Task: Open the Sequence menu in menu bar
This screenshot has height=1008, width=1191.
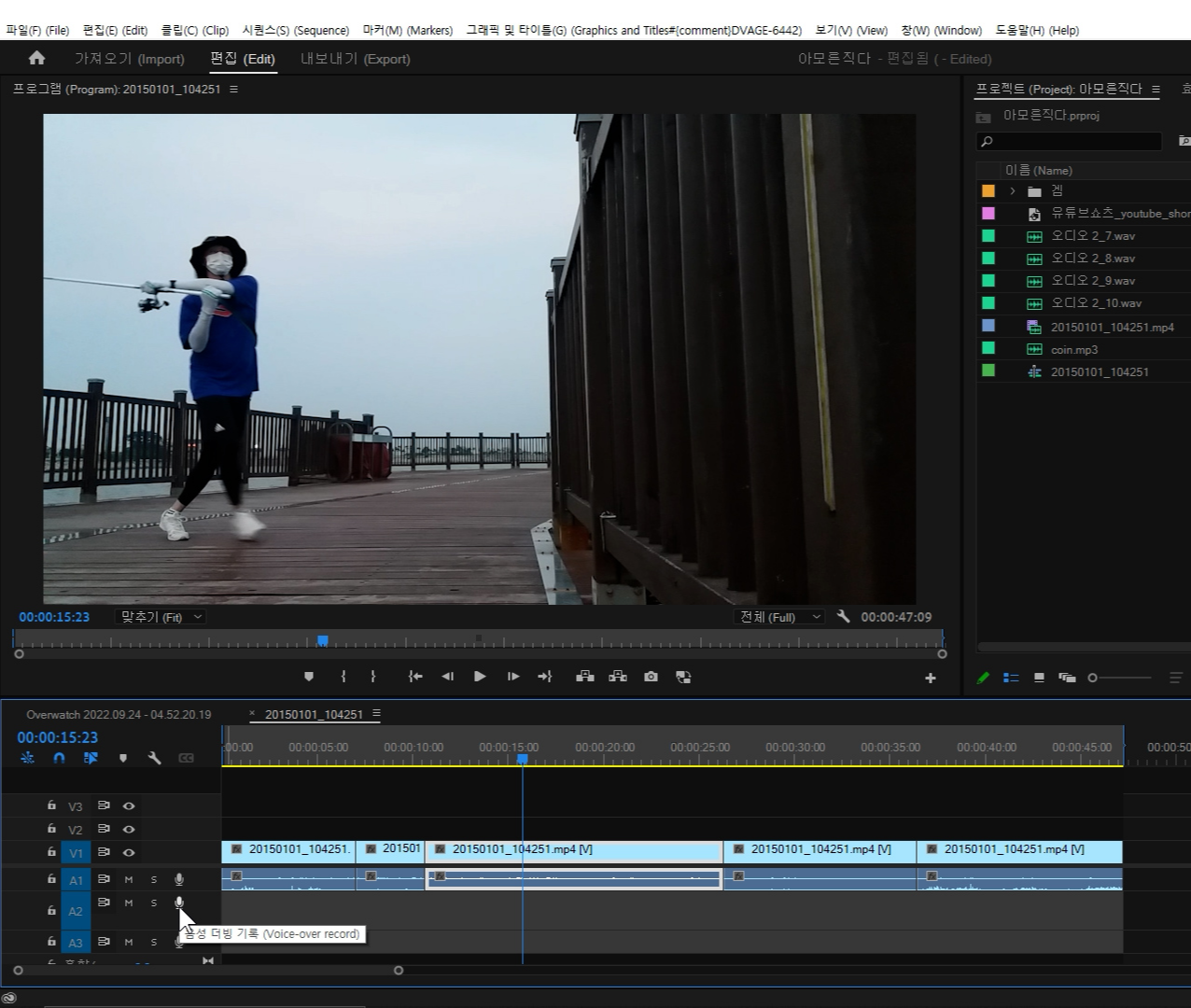Action: pos(295,30)
